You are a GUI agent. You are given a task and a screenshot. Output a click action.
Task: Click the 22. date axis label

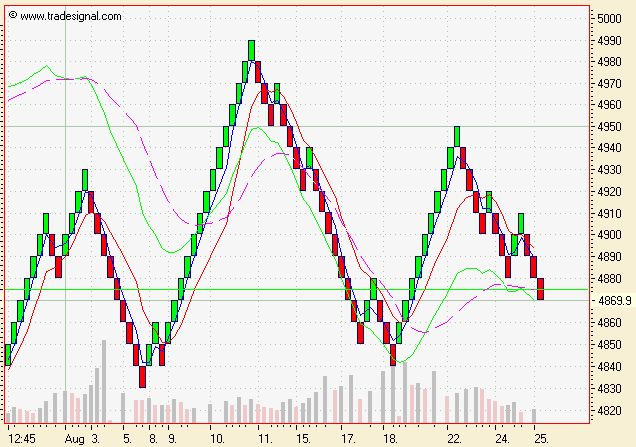454,439
